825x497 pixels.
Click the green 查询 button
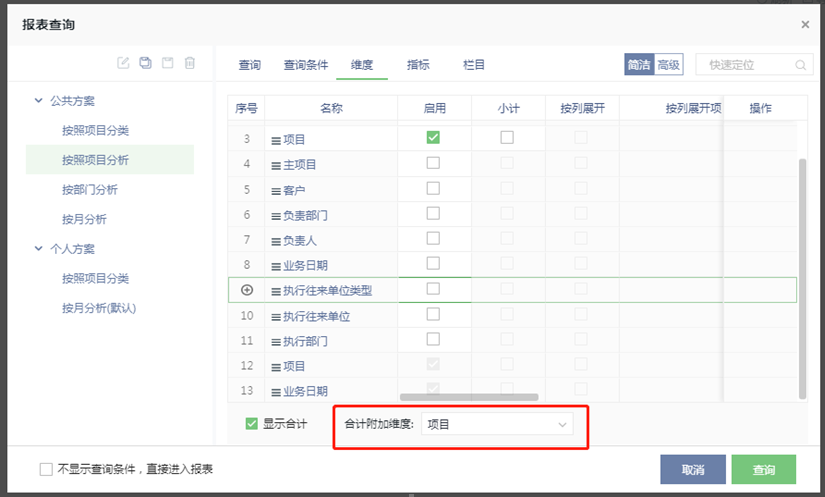(x=763, y=470)
